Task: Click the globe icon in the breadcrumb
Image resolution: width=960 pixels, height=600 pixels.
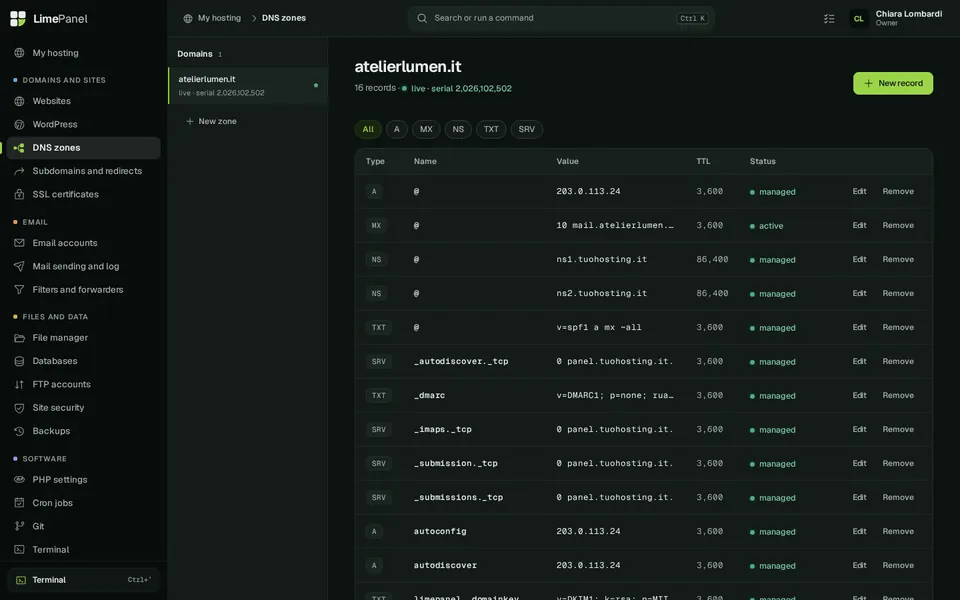Action: point(188,18)
